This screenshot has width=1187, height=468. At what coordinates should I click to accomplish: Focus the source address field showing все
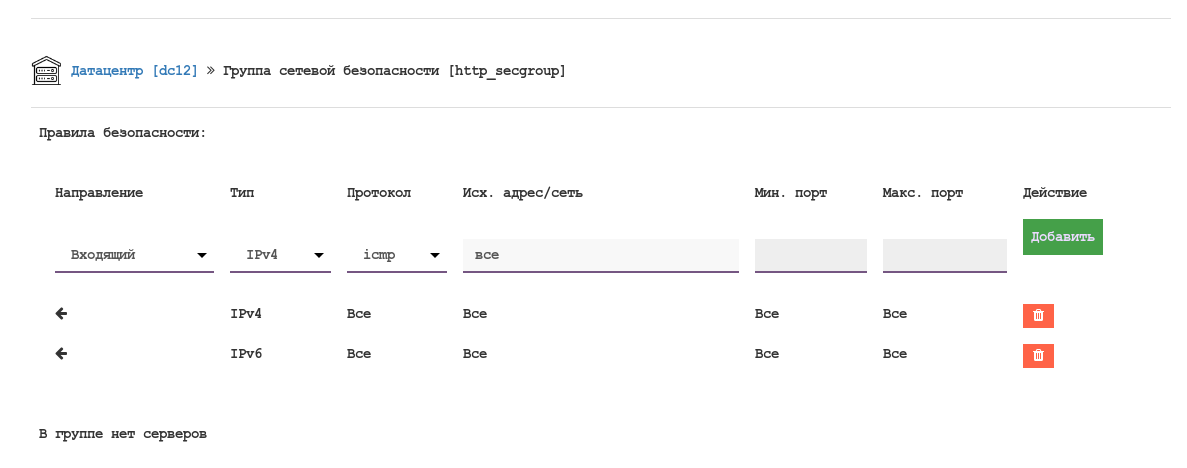(x=600, y=255)
